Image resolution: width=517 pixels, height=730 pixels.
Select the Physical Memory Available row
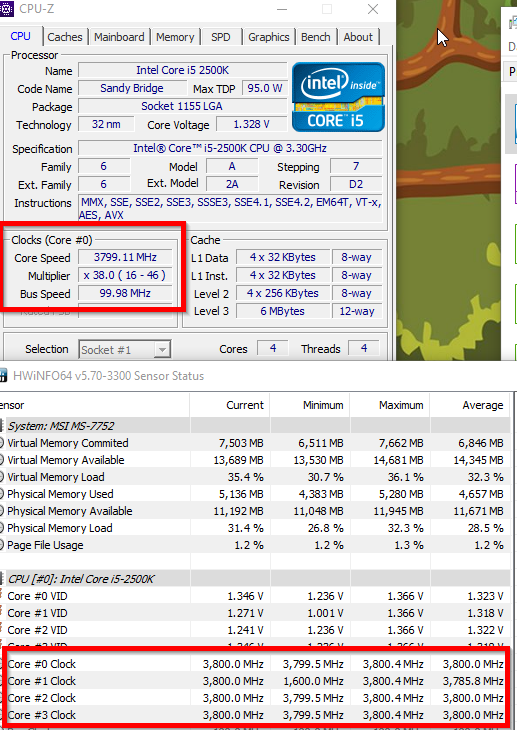click(255, 511)
